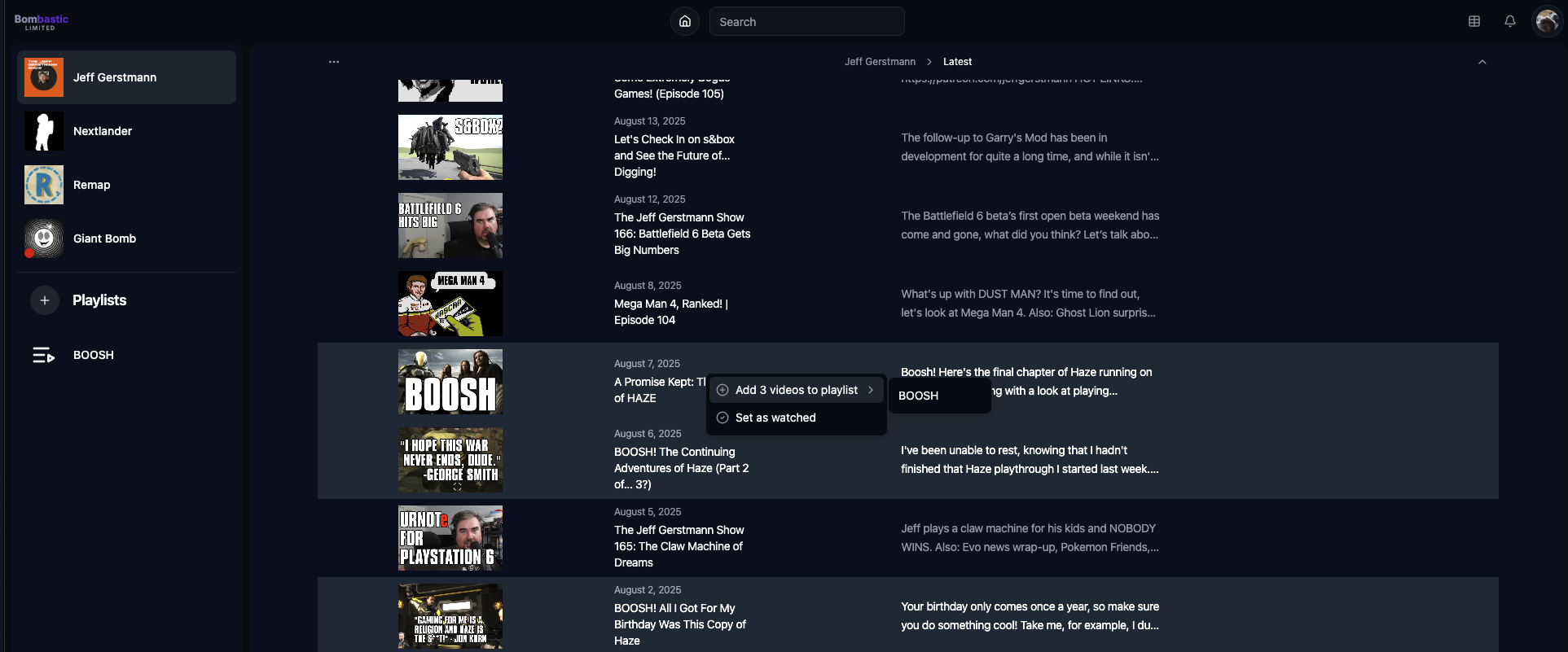Open the Let's Check In on s&box title
The image size is (1568, 652).
click(674, 155)
